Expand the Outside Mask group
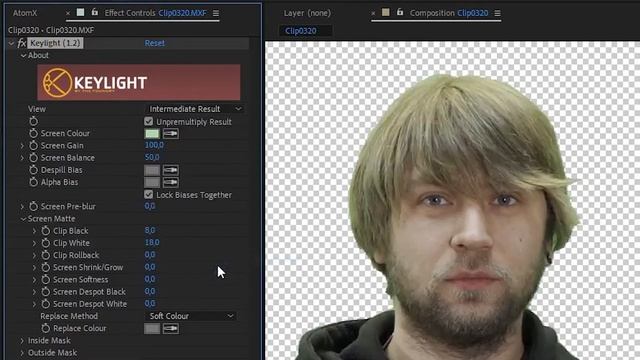 point(22,353)
